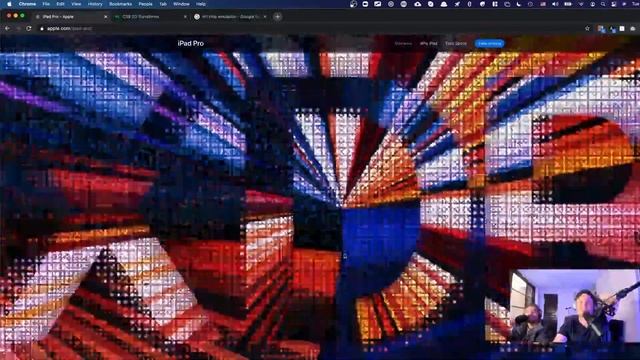The image size is (640, 360).
Task: Open the History menu
Action: pyautogui.click(x=95, y=4)
